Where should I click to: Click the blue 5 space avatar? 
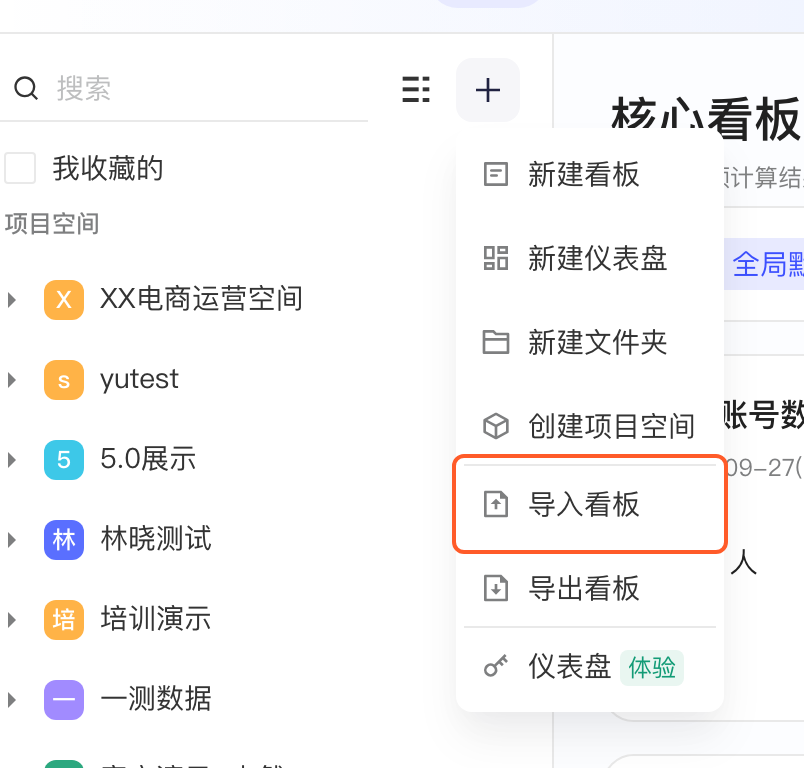64,460
